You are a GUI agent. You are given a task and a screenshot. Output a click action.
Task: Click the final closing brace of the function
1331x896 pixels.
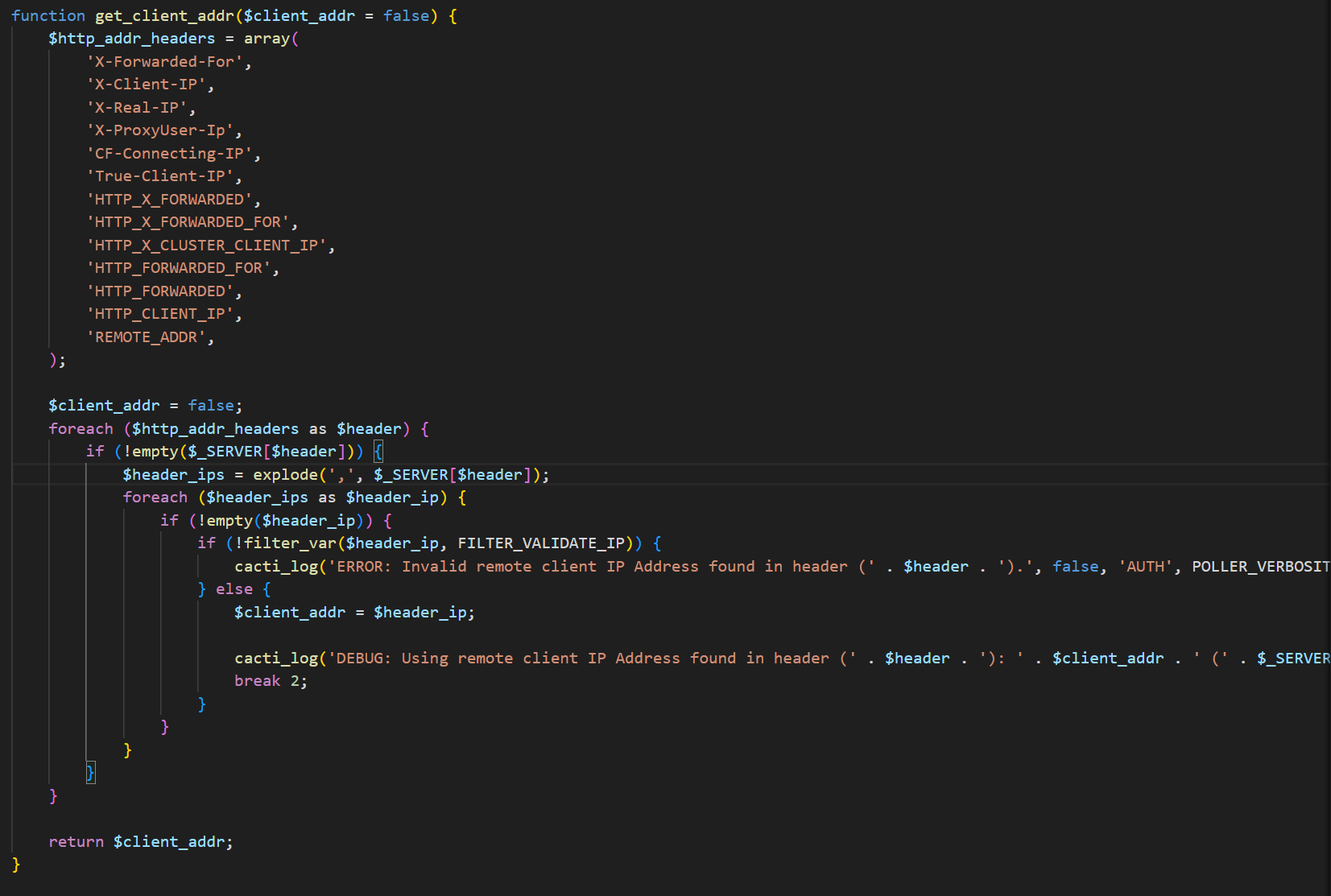16,865
